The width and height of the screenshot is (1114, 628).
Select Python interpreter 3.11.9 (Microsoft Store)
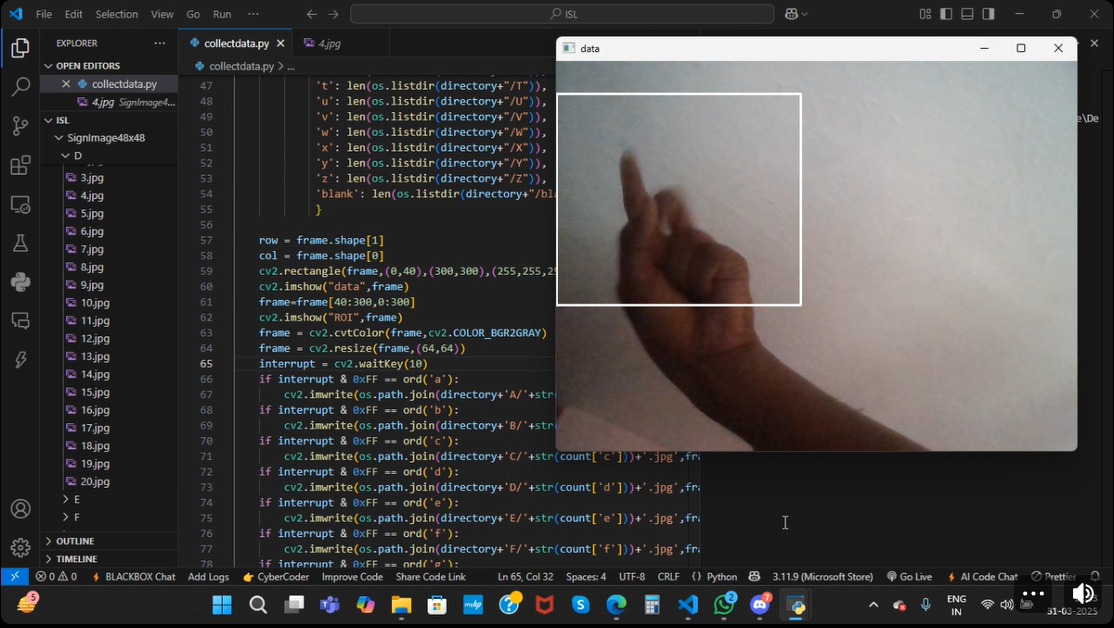tap(823, 576)
